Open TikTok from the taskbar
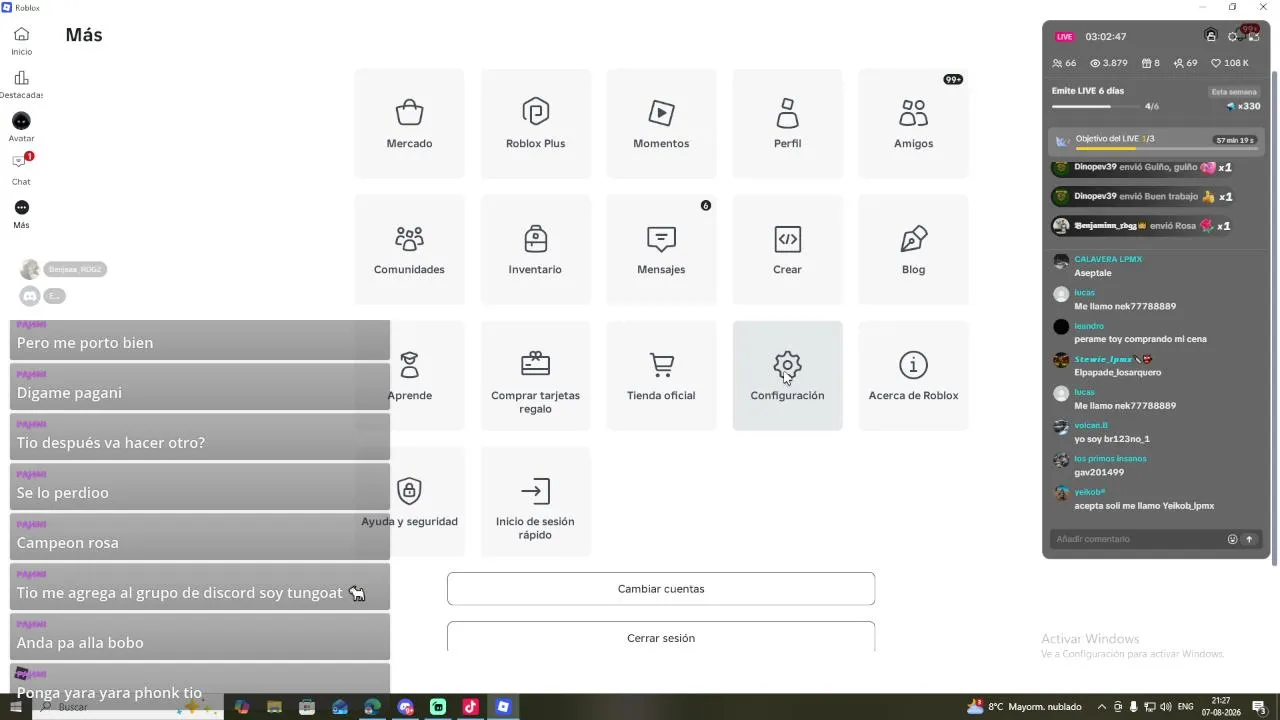This screenshot has height=720, width=1280. pos(470,707)
